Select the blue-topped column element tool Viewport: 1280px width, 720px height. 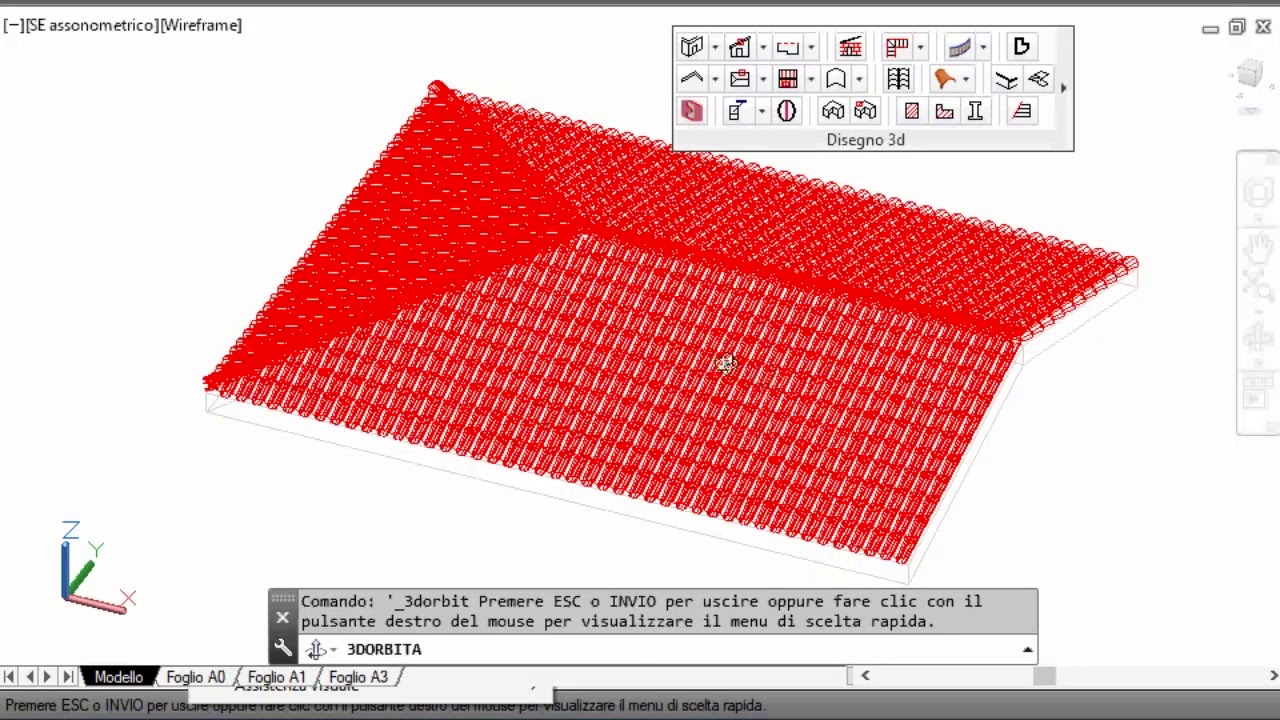738,111
